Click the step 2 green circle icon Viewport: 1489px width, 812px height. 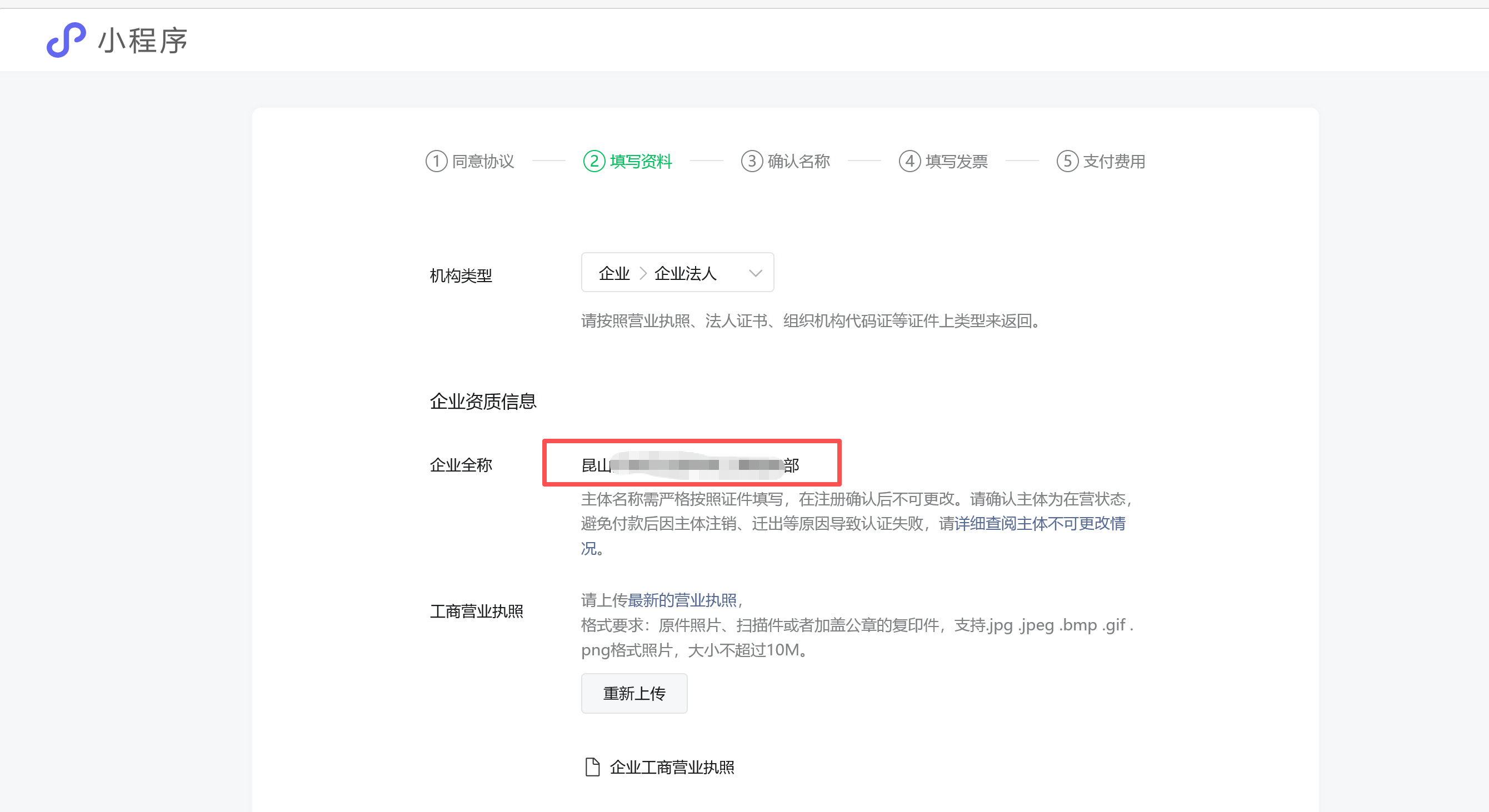click(x=594, y=161)
